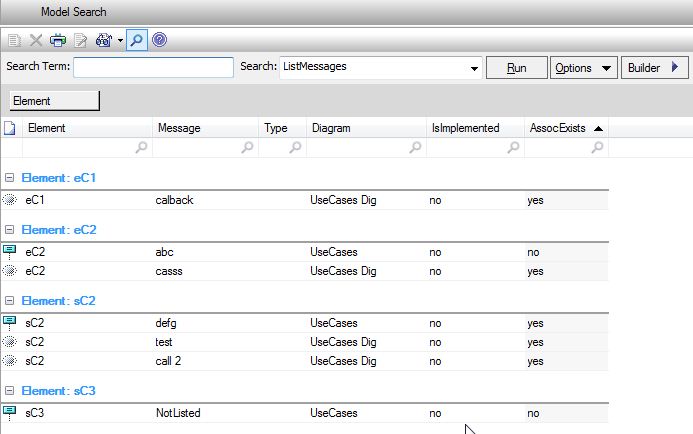The height and width of the screenshot is (434, 693).
Task: Open the Options dropdown button
Action: pyautogui.click(x=583, y=68)
